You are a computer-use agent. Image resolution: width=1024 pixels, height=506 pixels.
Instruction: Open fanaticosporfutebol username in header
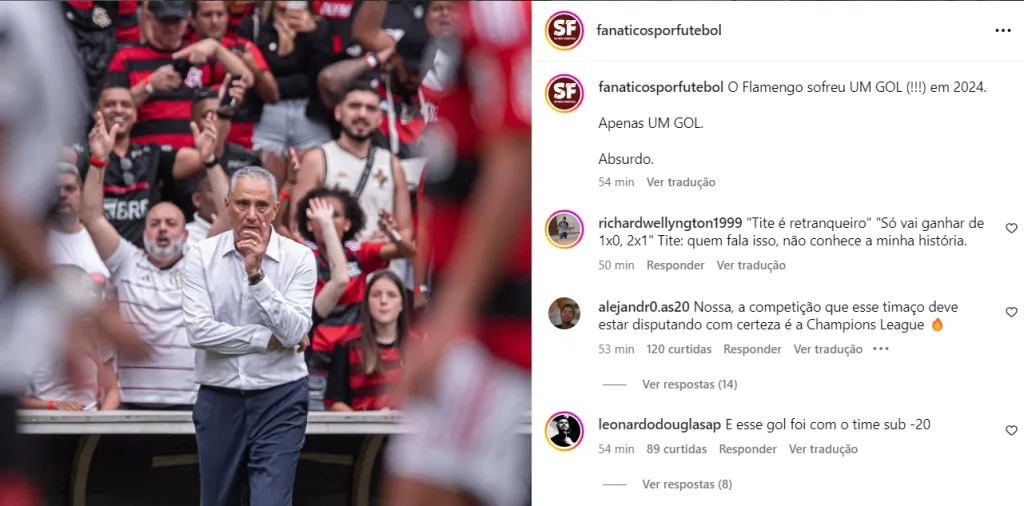pyautogui.click(x=659, y=31)
